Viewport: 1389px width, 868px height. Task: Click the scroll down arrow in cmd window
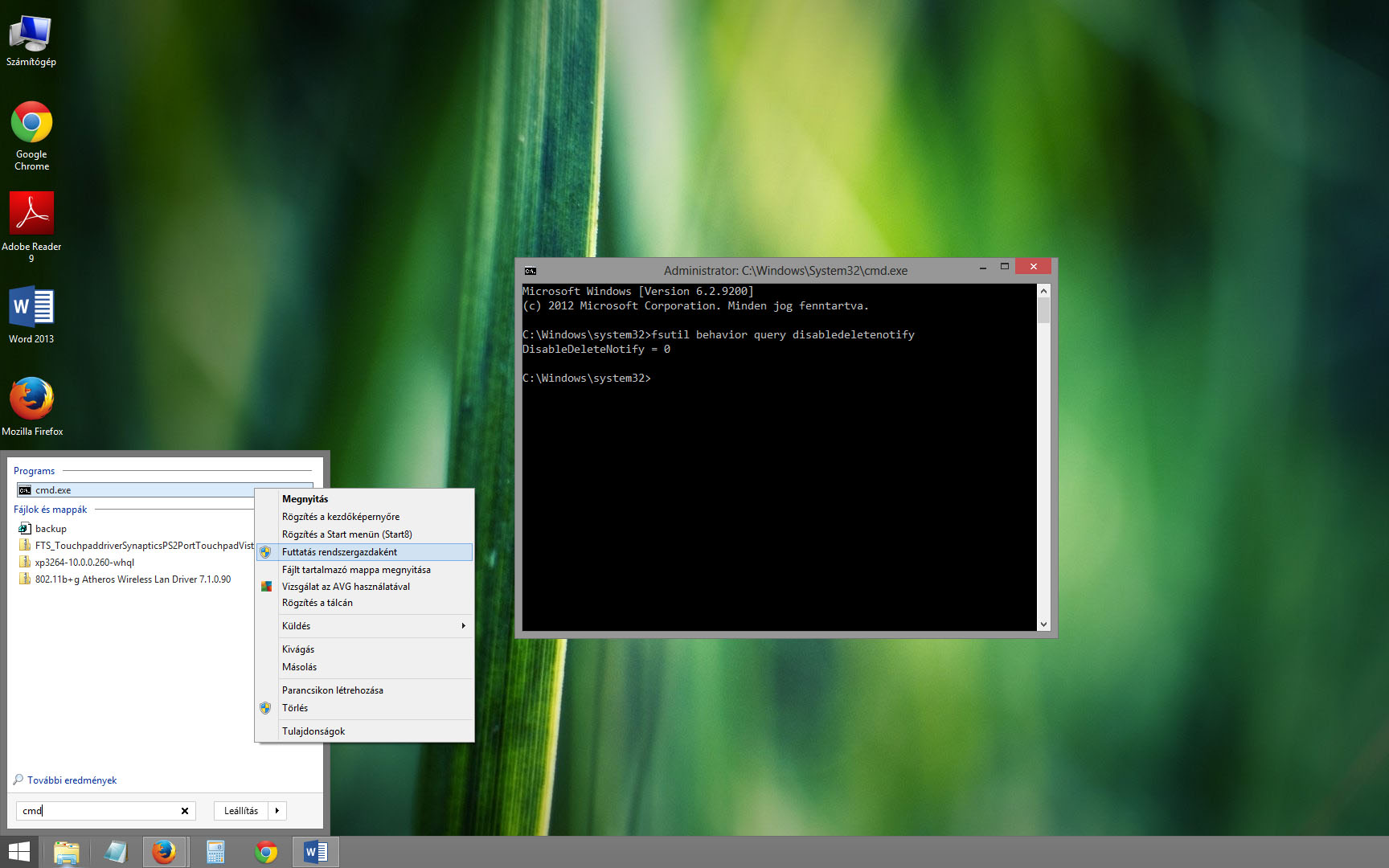point(1043,624)
